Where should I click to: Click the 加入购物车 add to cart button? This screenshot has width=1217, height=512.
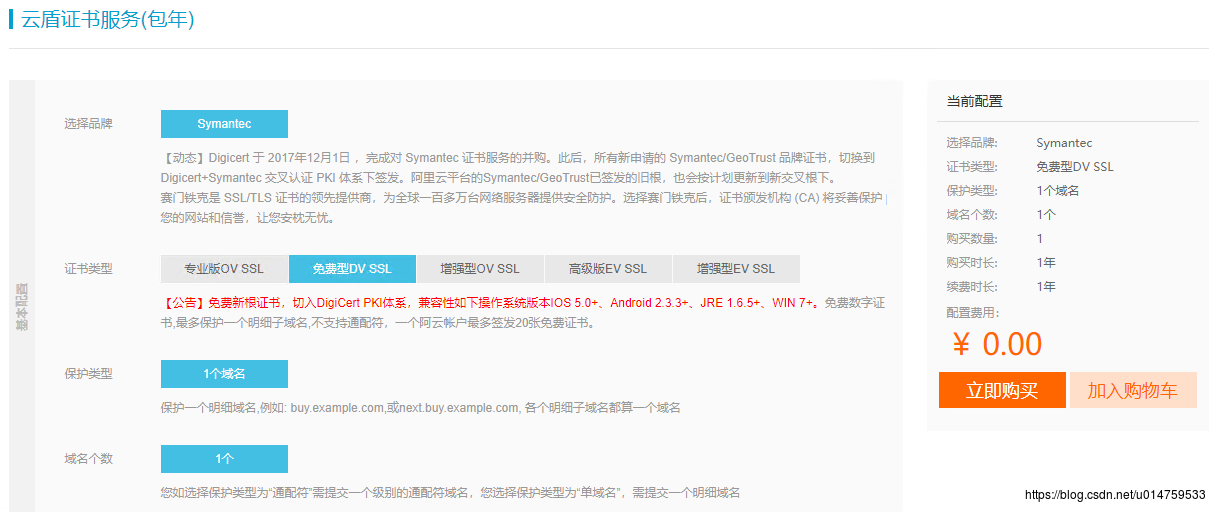pyautogui.click(x=1133, y=390)
